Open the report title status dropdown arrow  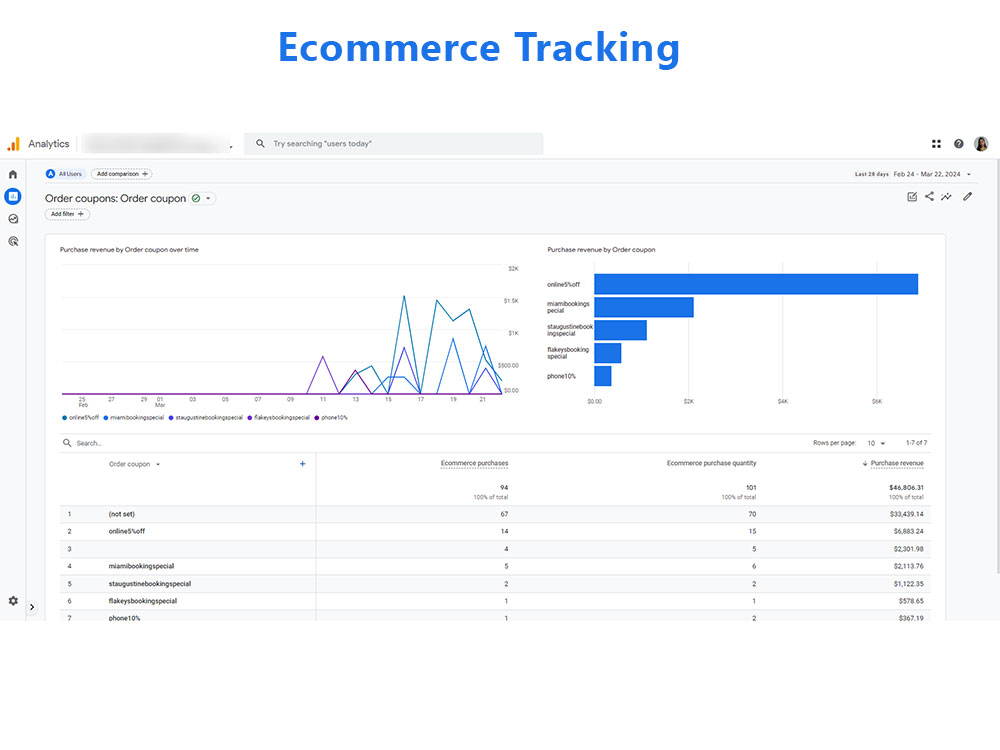pos(208,198)
